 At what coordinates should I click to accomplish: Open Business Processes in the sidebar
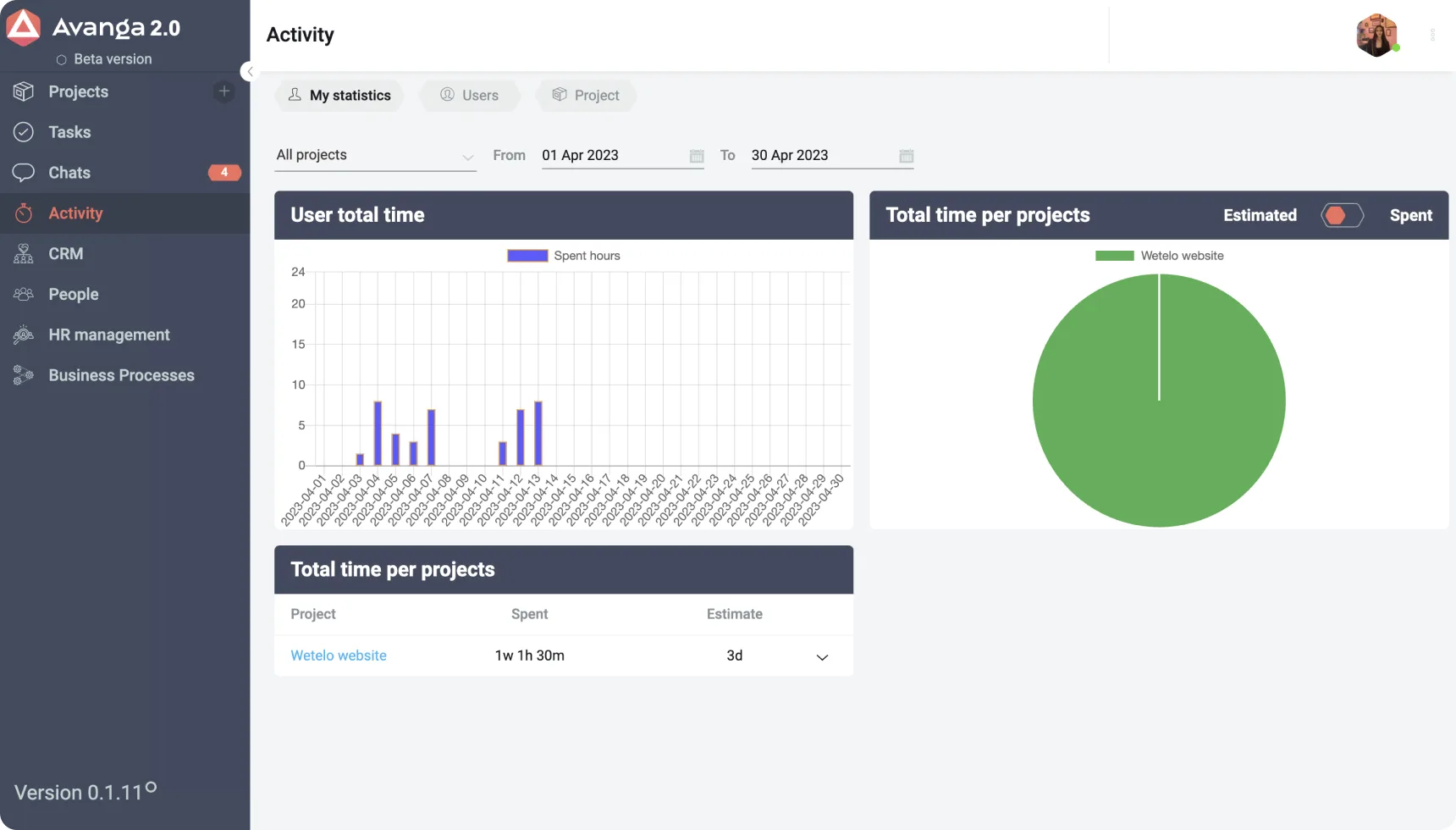(x=121, y=376)
